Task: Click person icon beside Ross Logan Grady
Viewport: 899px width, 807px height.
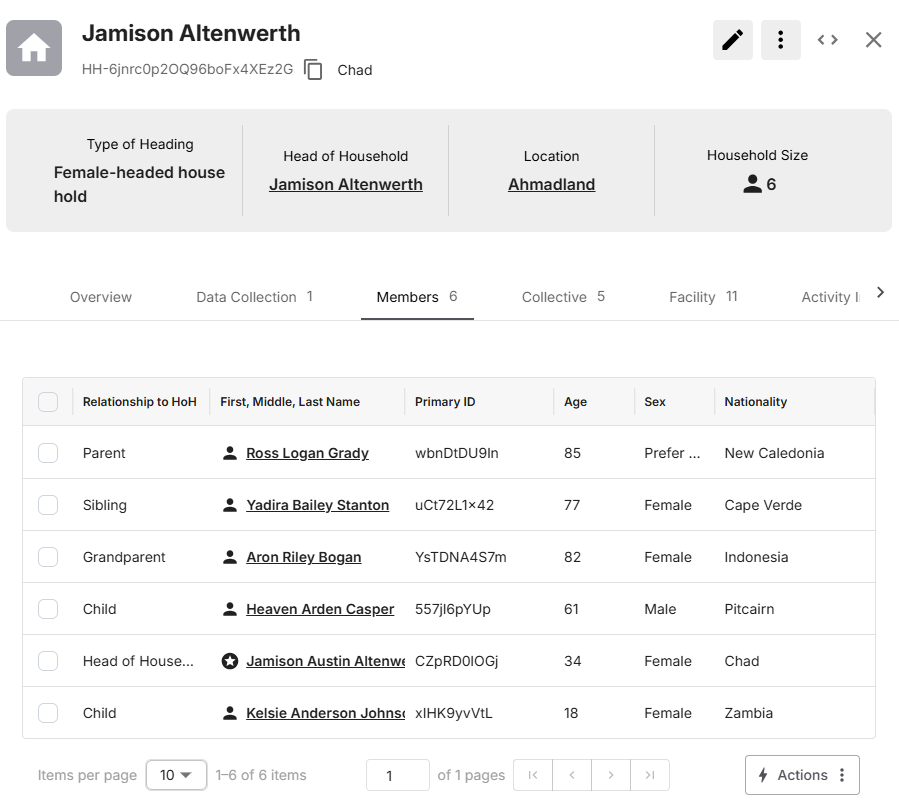Action: [x=230, y=453]
